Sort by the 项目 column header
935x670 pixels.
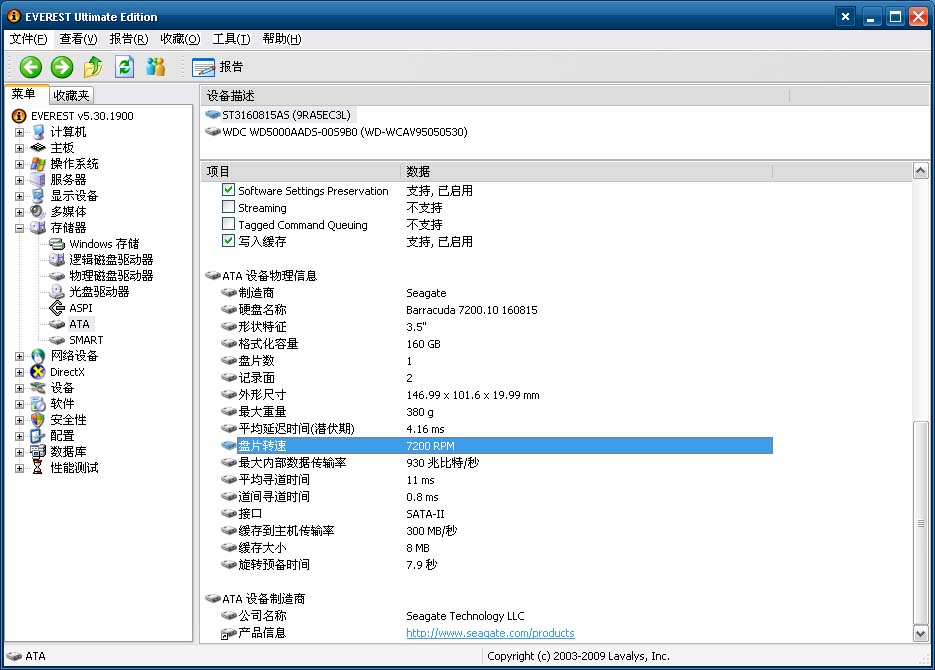pyautogui.click(x=301, y=172)
